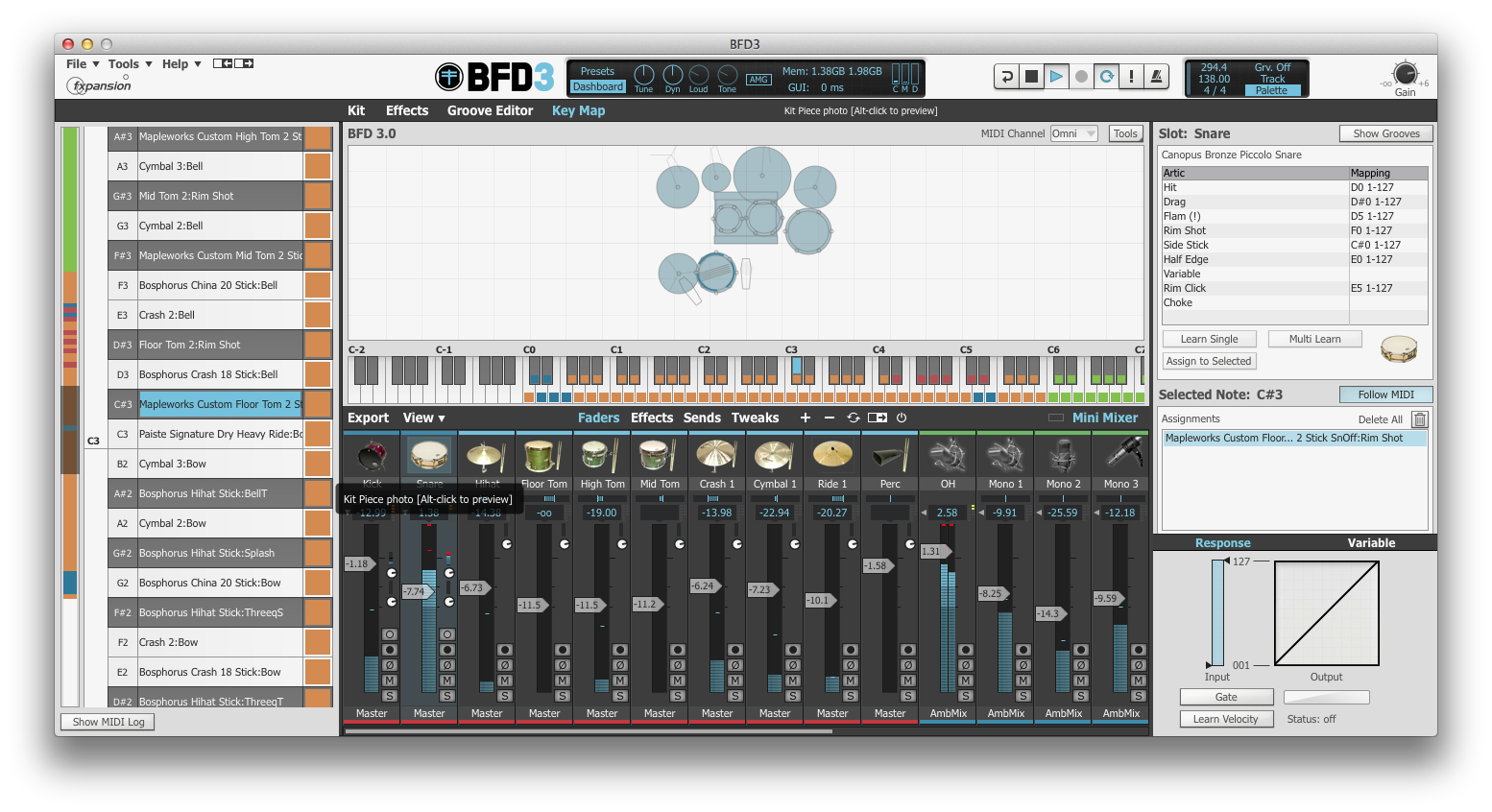Open the Tools menu dropdown
The width and height of the screenshot is (1492, 812).
click(x=130, y=64)
